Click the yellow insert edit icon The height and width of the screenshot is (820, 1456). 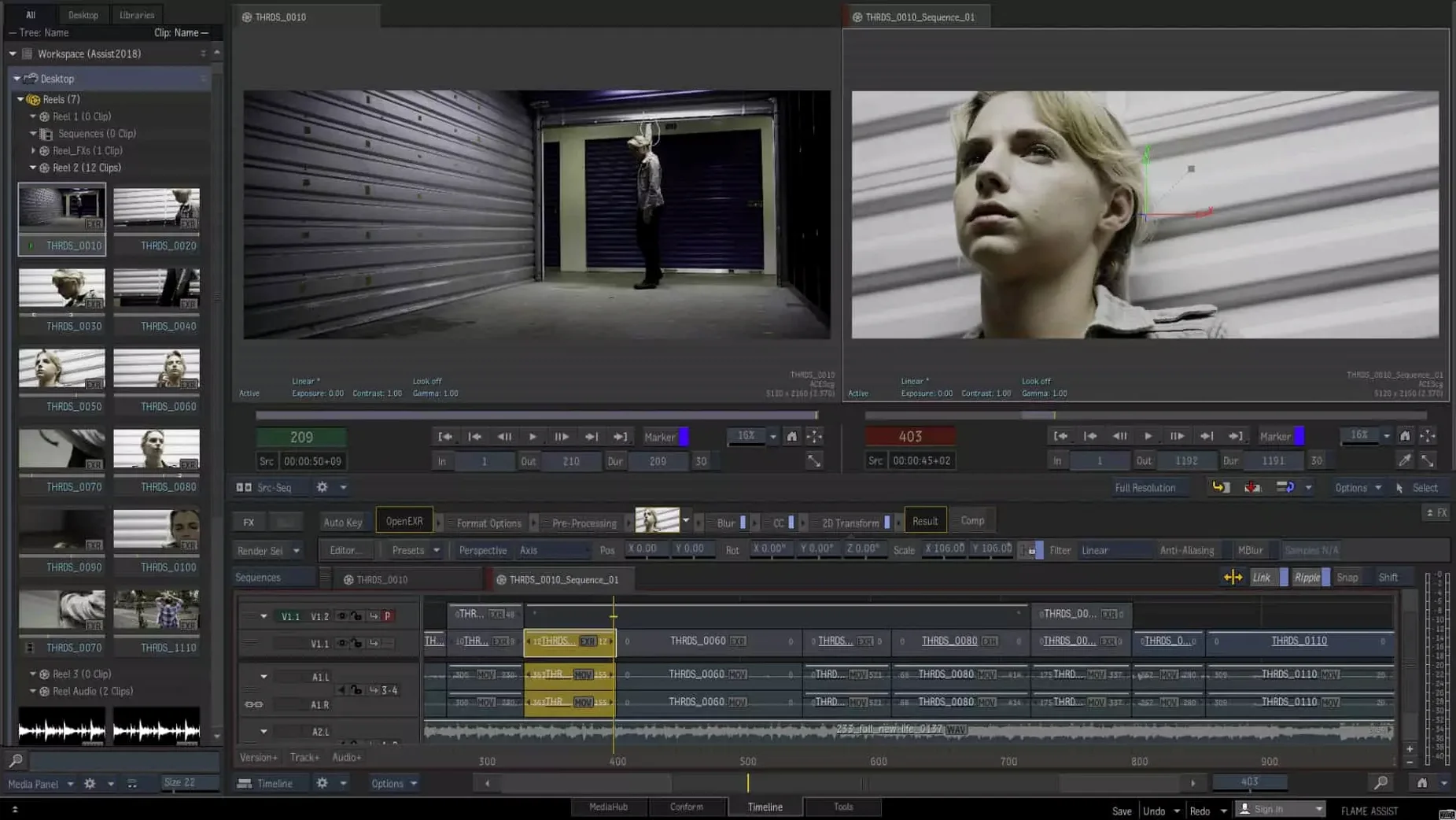(1220, 487)
